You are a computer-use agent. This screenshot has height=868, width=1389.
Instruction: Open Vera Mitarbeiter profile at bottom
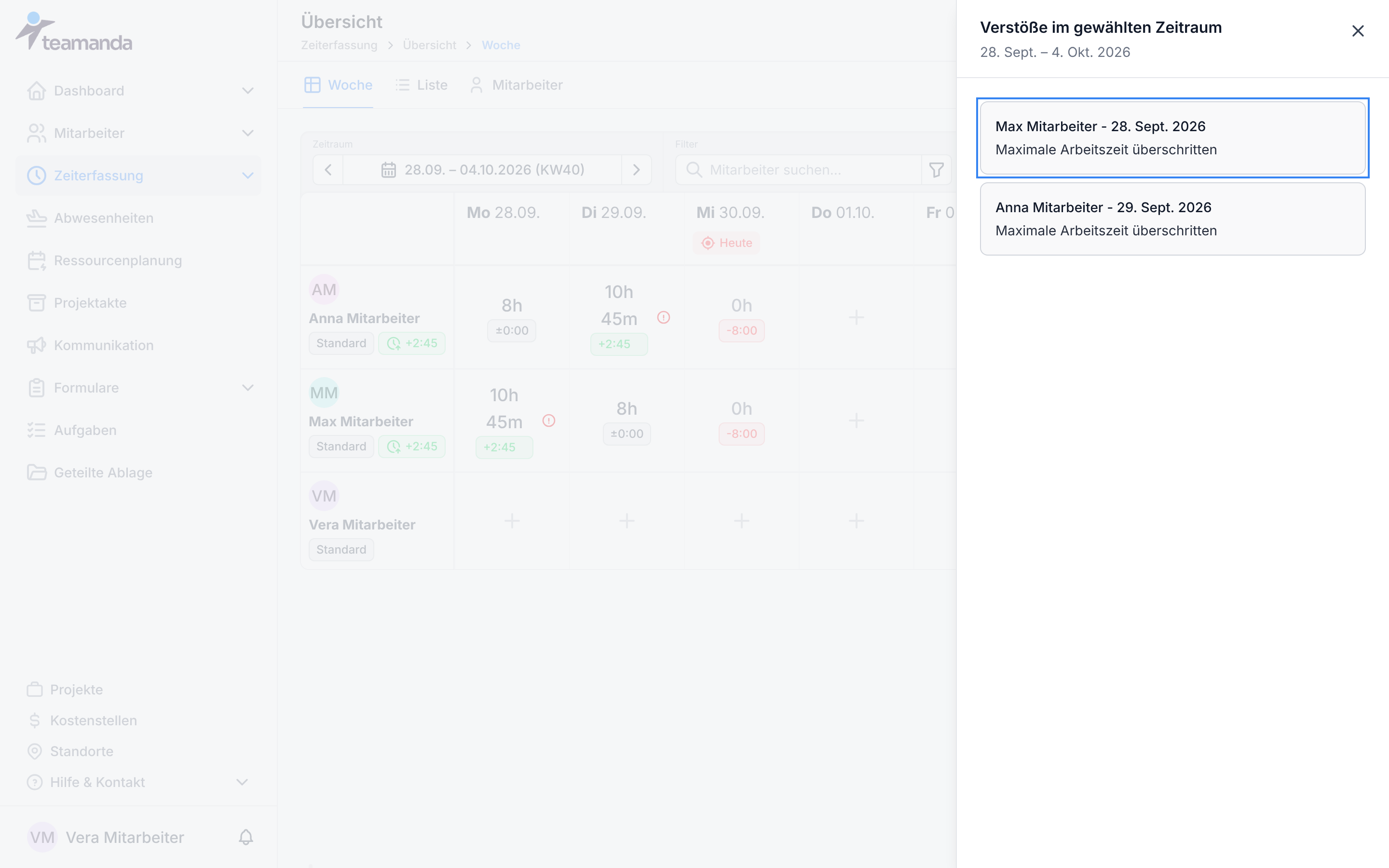click(106, 837)
